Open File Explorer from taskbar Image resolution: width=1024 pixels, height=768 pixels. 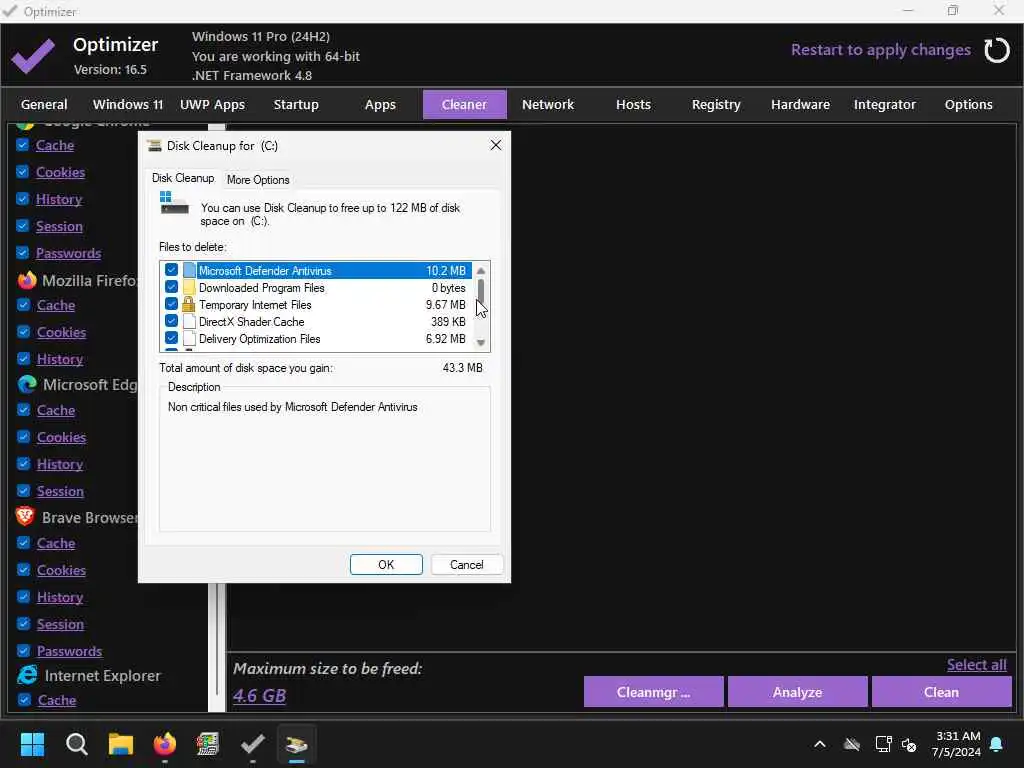[x=121, y=744]
